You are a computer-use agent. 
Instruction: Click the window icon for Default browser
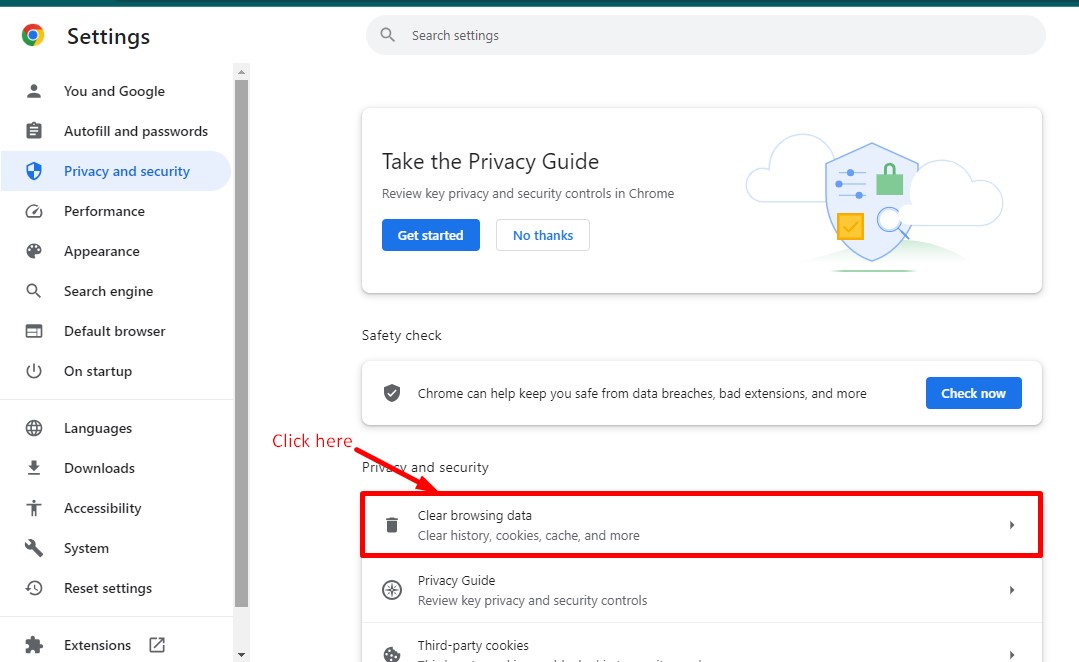coord(34,331)
